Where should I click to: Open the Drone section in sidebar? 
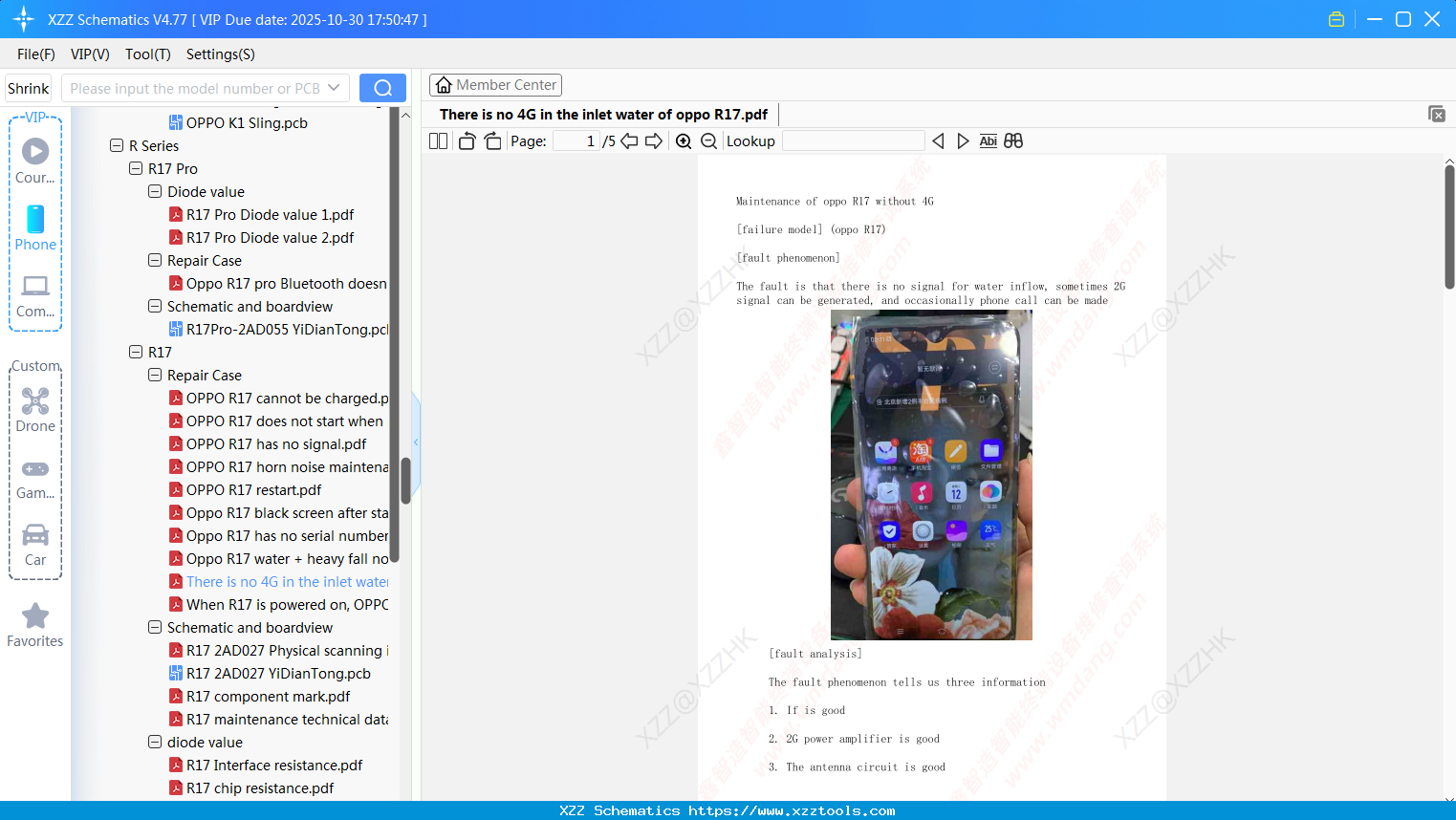click(x=34, y=409)
